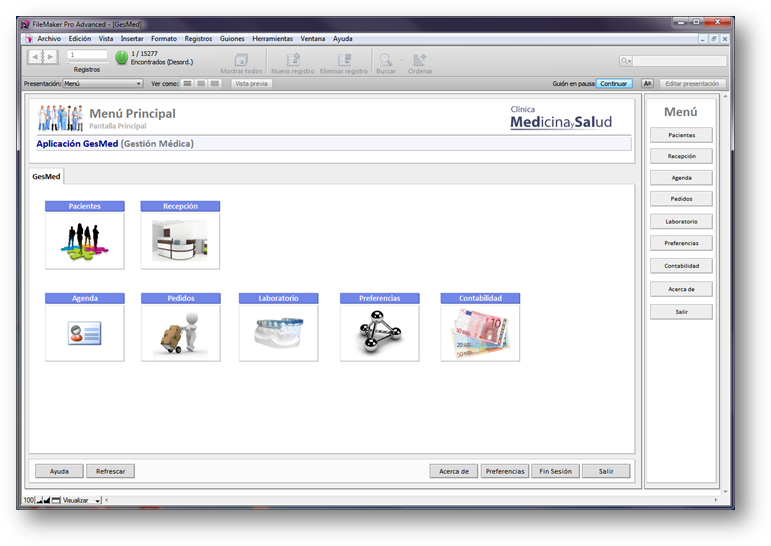Switch to list view icon

click(201, 84)
